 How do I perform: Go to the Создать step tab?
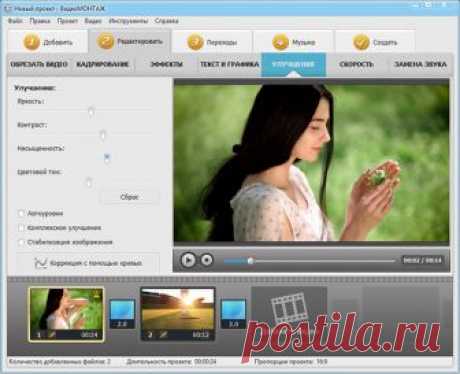coord(375,42)
